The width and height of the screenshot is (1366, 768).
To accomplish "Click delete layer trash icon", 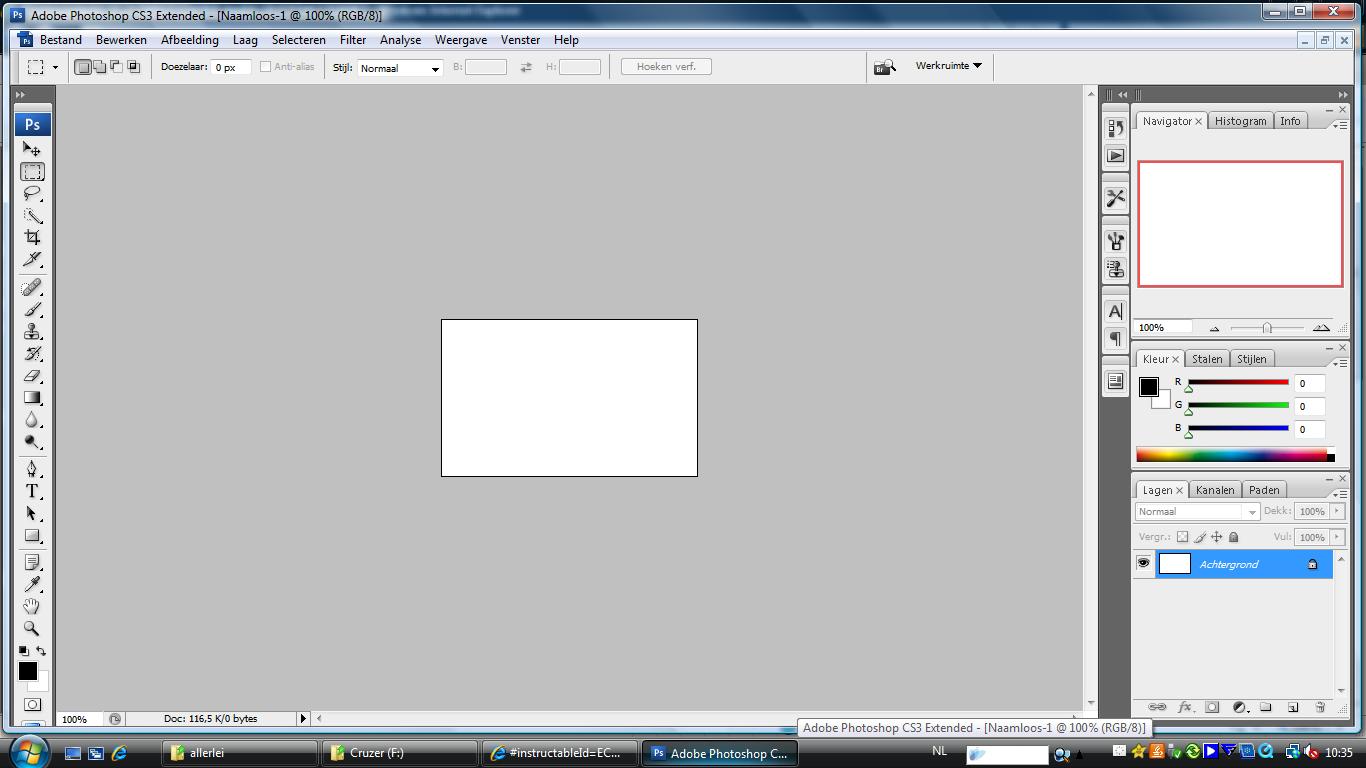I will pos(1319,707).
